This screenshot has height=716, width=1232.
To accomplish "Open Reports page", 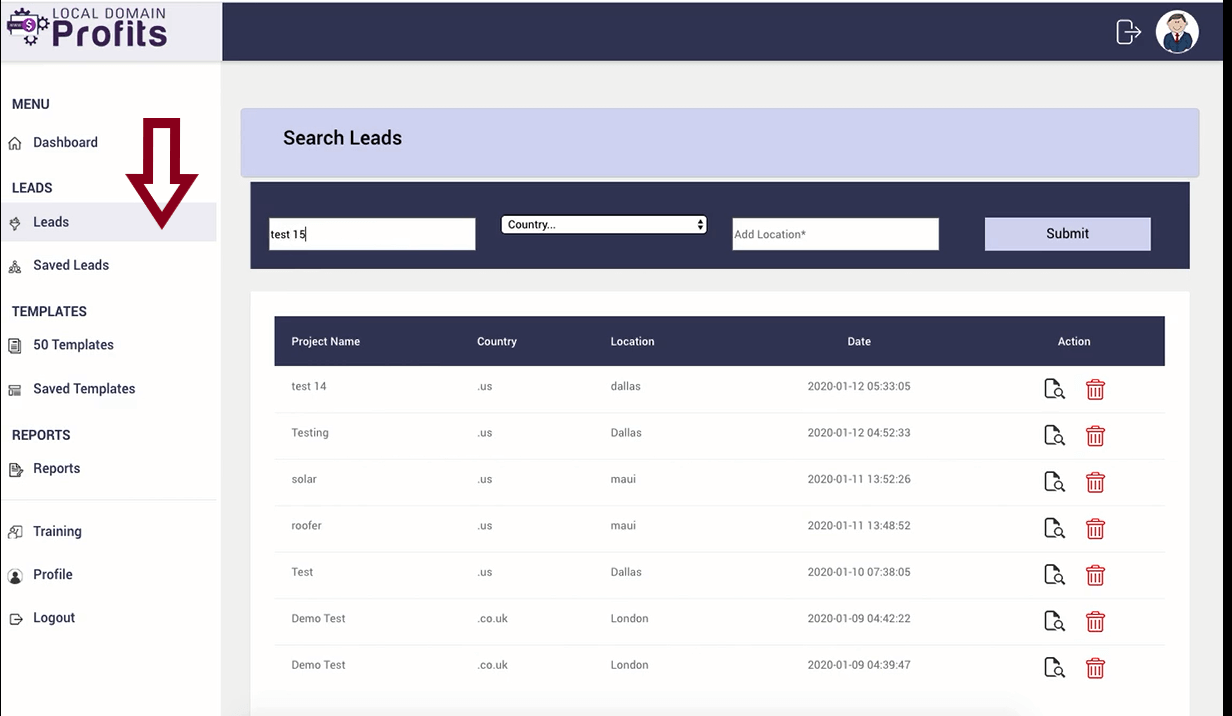I will pyautogui.click(x=56, y=468).
